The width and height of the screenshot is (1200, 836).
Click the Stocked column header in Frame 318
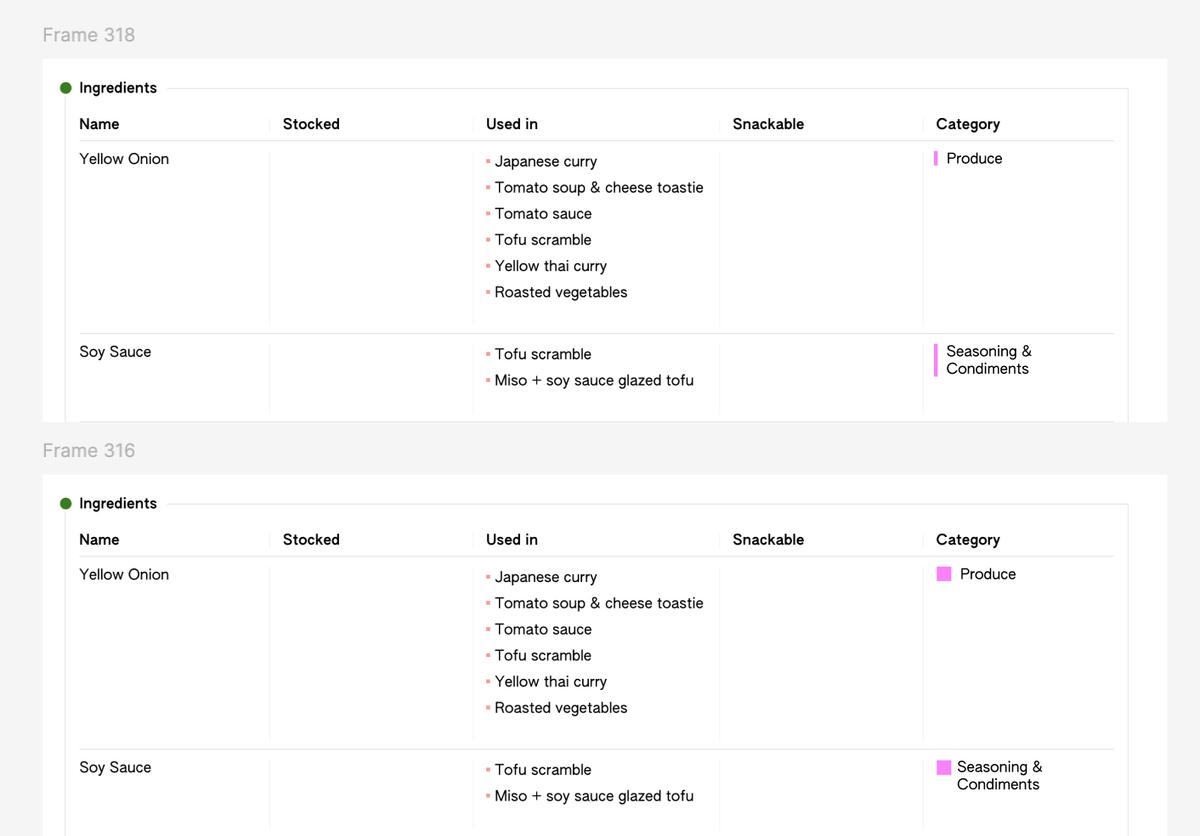[311, 124]
